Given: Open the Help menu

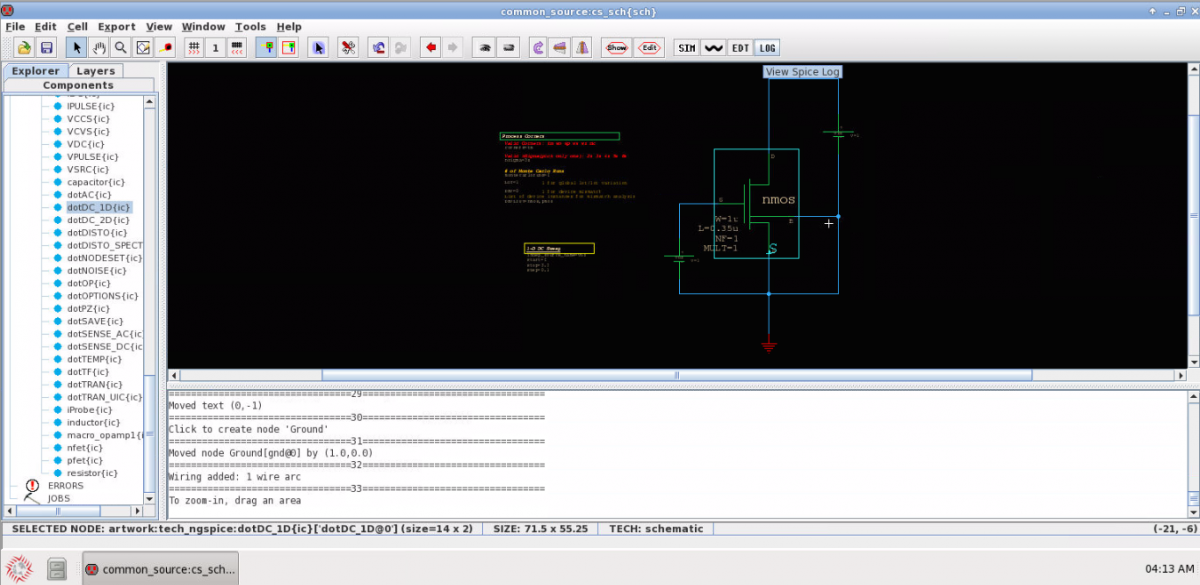Looking at the screenshot, I should tap(289, 27).
